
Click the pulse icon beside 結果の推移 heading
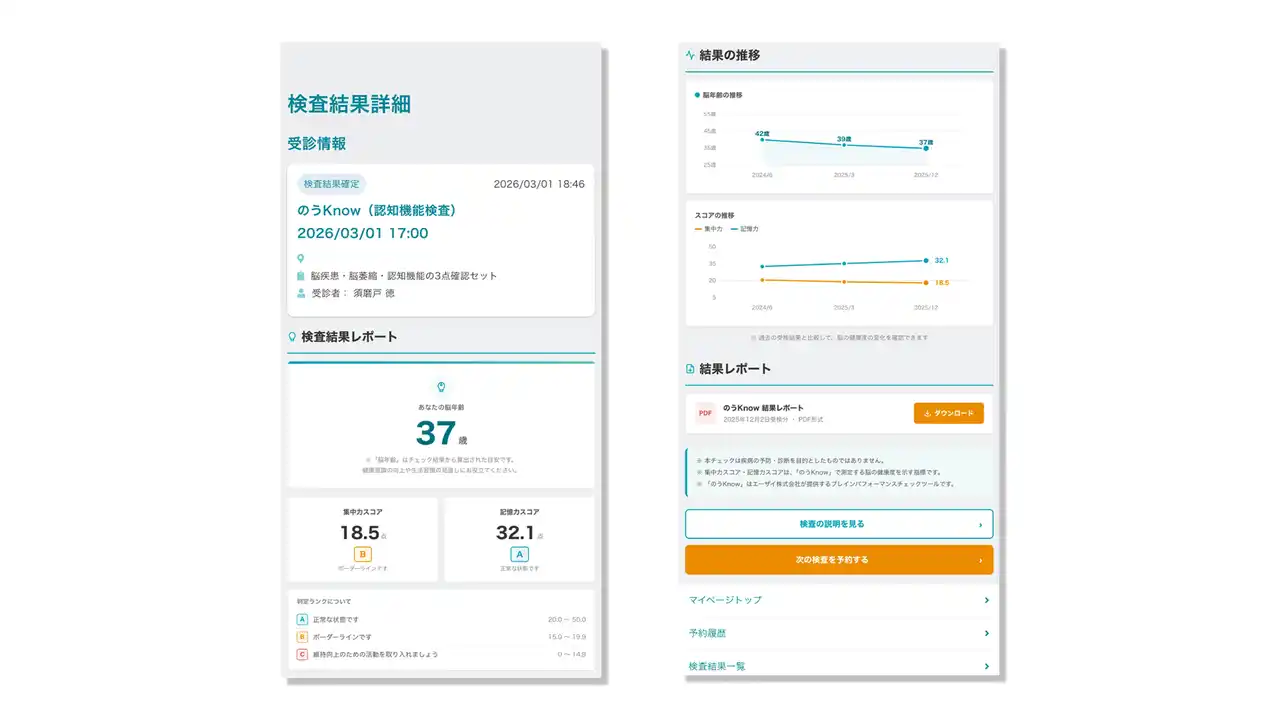point(690,56)
